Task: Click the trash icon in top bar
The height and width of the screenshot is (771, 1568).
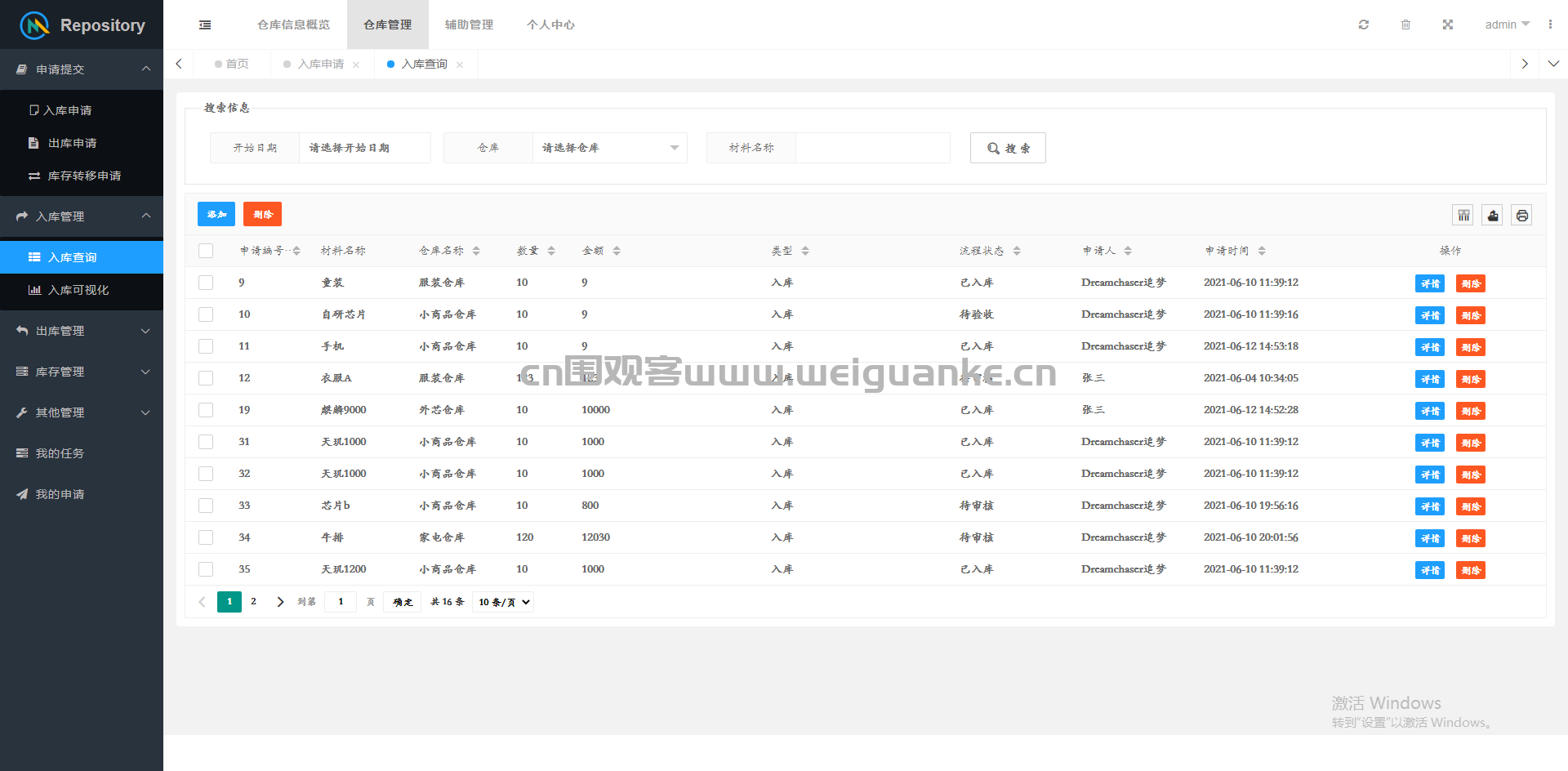Action: click(1405, 25)
